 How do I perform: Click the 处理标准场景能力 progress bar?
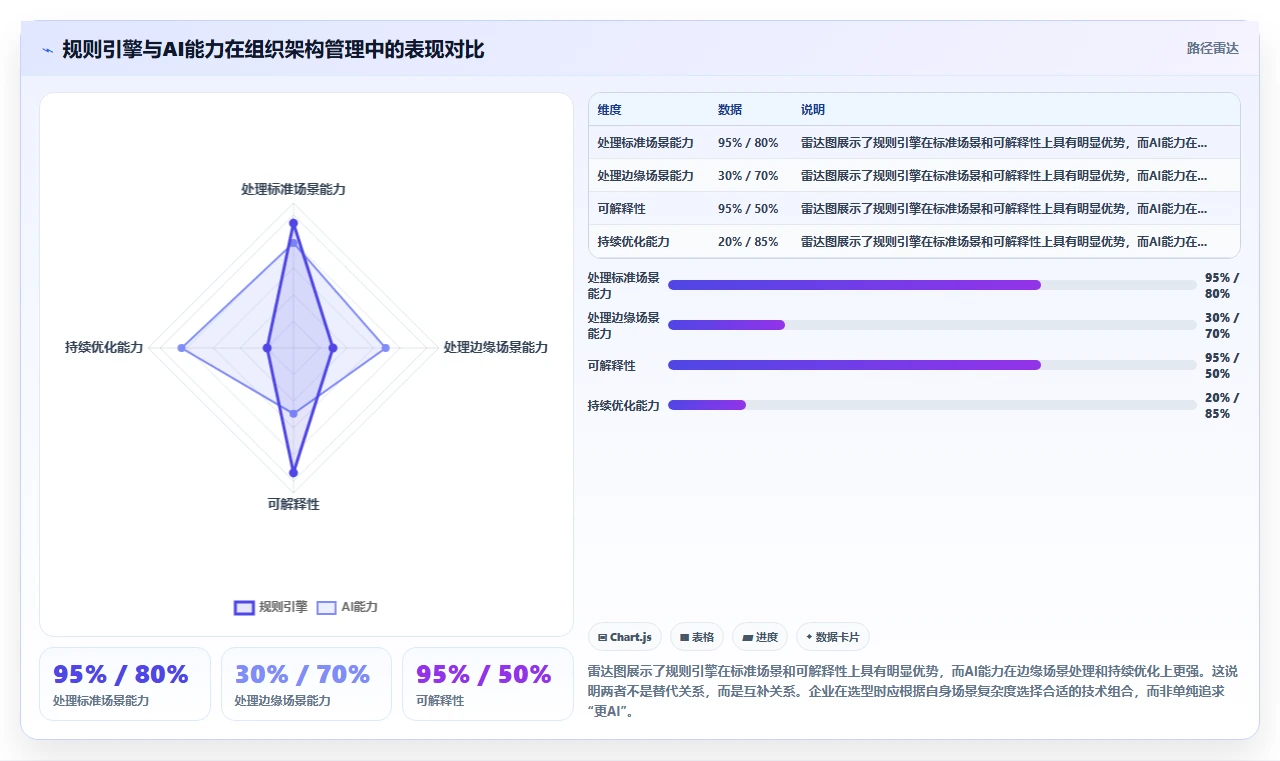[932, 285]
